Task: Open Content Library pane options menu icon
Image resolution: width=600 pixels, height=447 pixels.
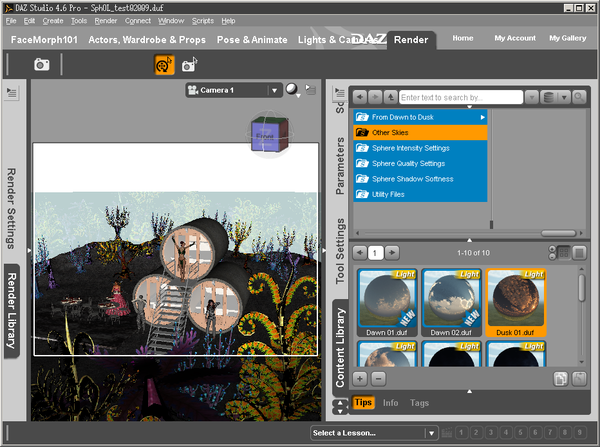Action: 339,93
